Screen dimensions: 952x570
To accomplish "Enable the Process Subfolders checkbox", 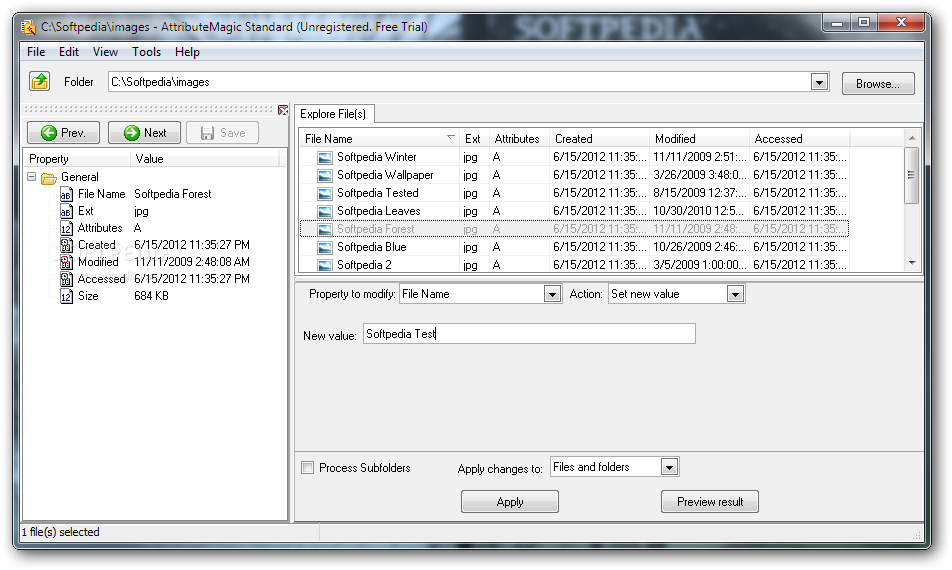I will [x=308, y=468].
